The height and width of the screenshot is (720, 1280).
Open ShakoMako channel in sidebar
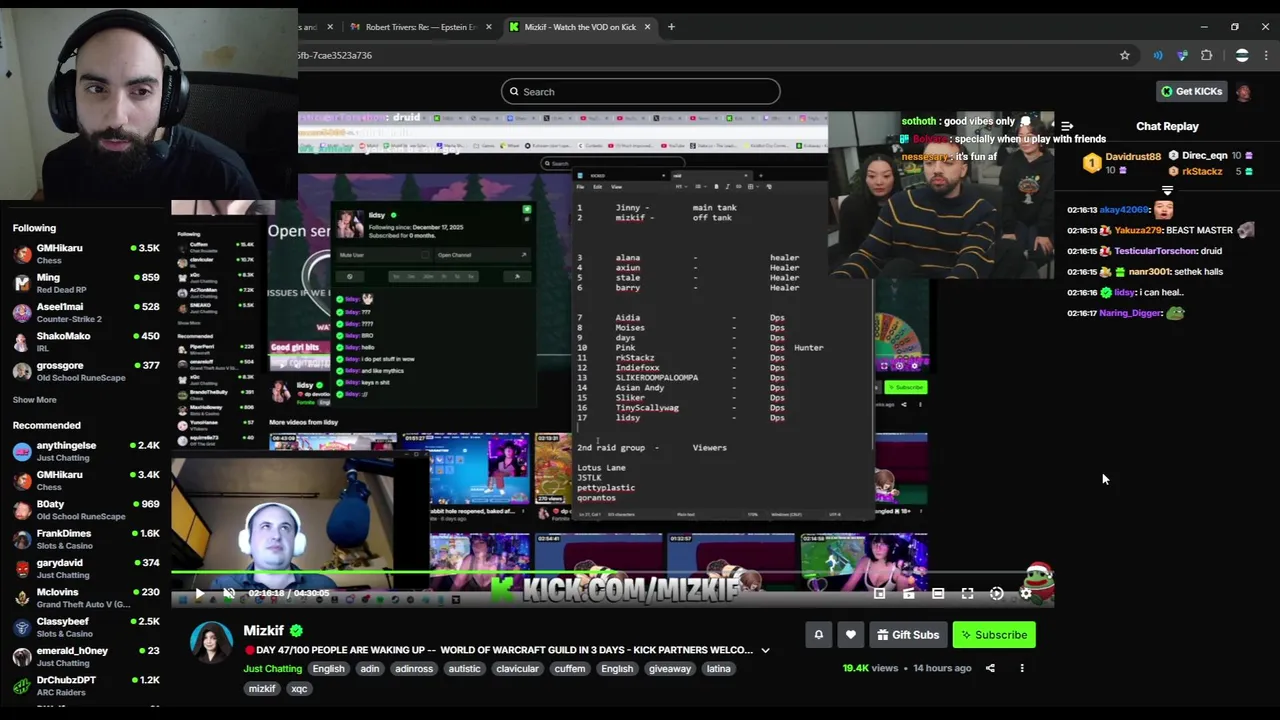(x=85, y=342)
